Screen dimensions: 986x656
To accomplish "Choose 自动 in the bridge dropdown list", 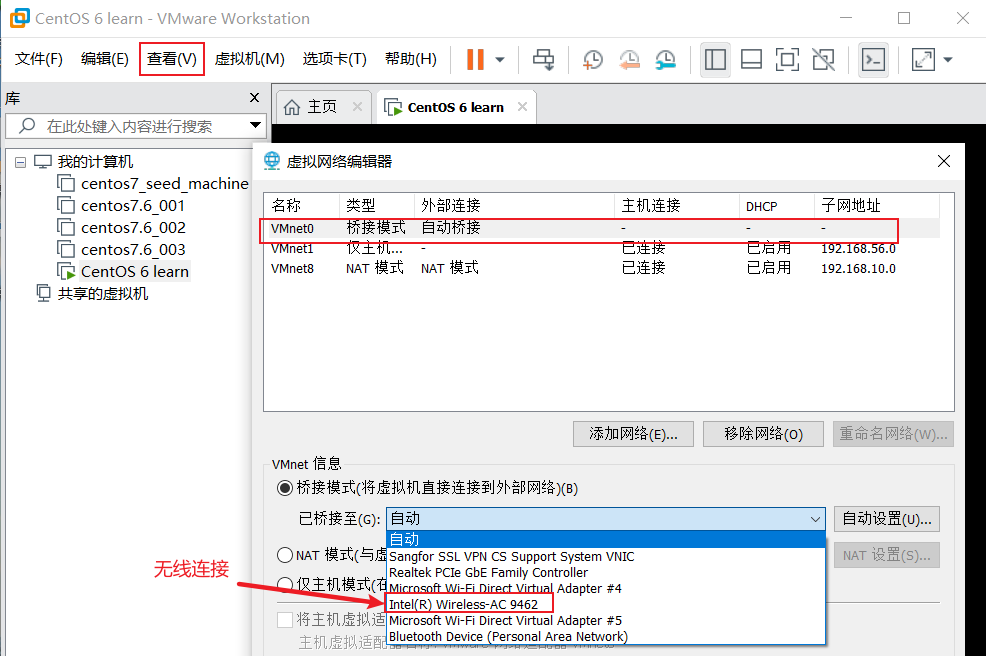I will click(606, 540).
